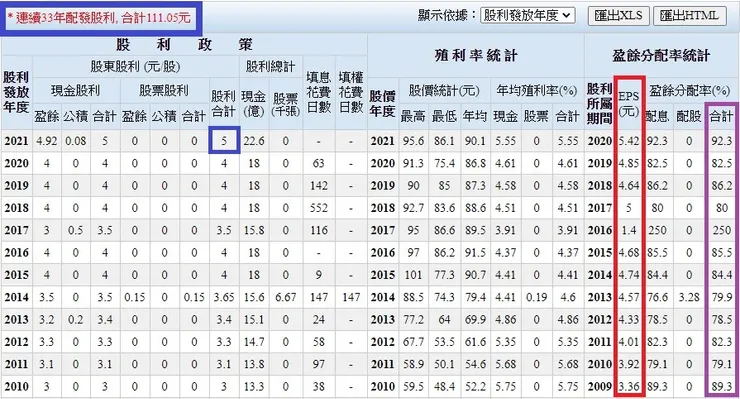Click the 552 fill-days cell for 2018

[x=319, y=208]
